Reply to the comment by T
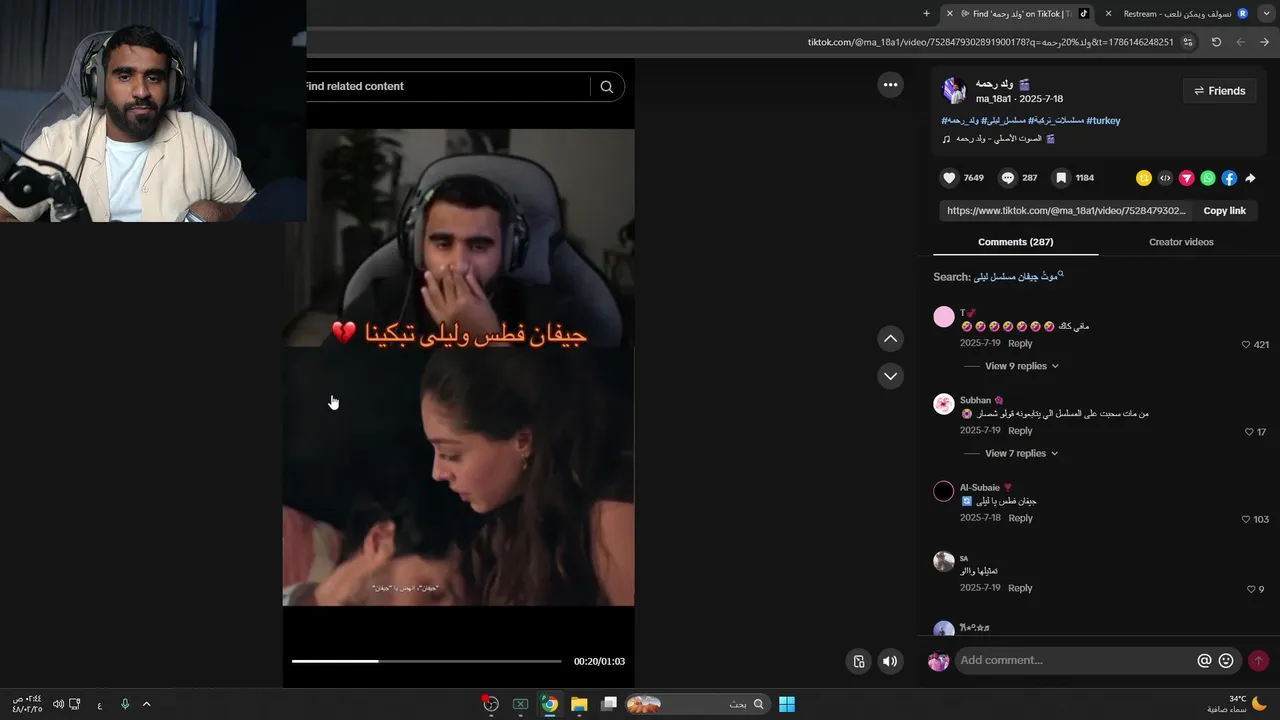 click(1020, 344)
